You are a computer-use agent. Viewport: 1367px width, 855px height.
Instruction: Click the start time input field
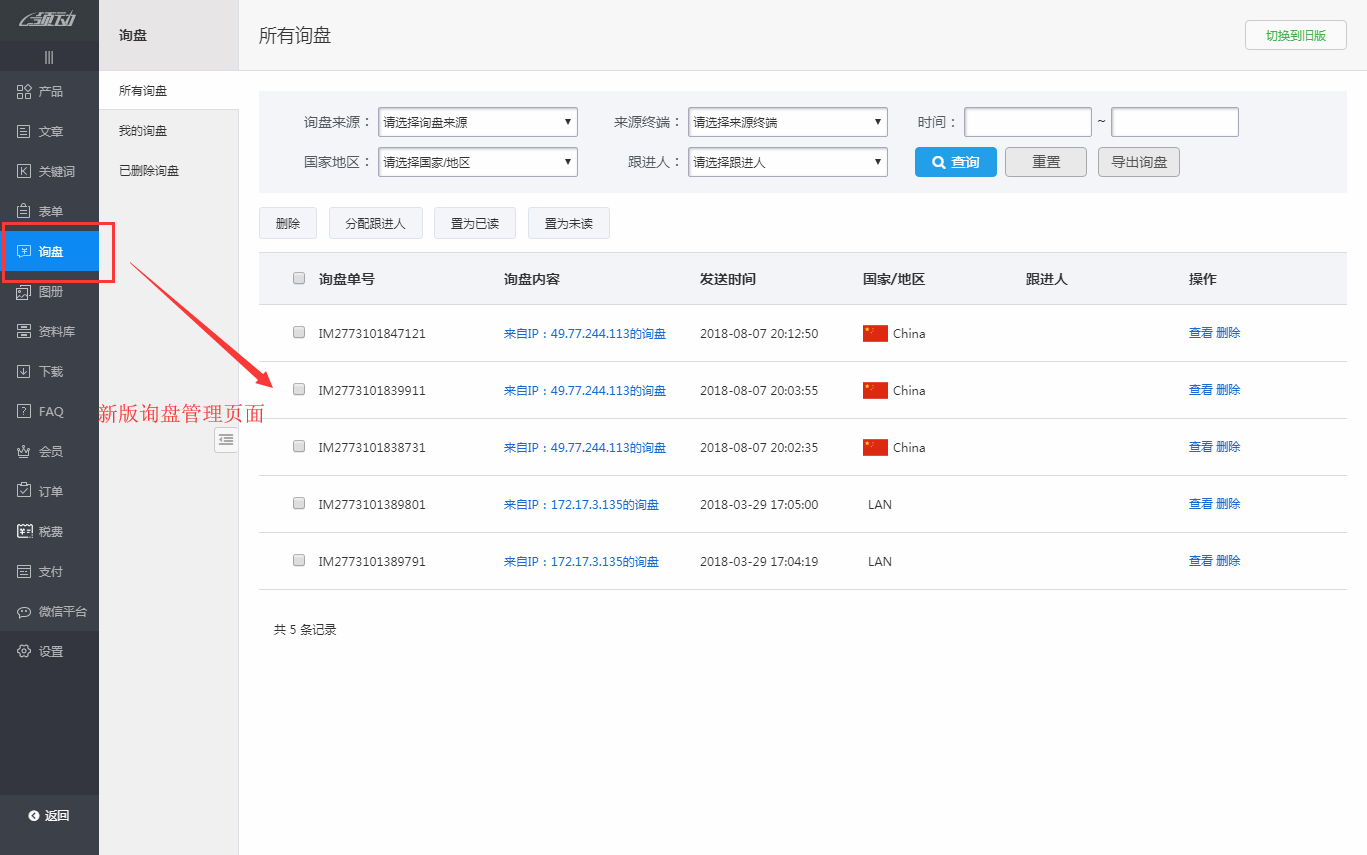[x=1027, y=121]
